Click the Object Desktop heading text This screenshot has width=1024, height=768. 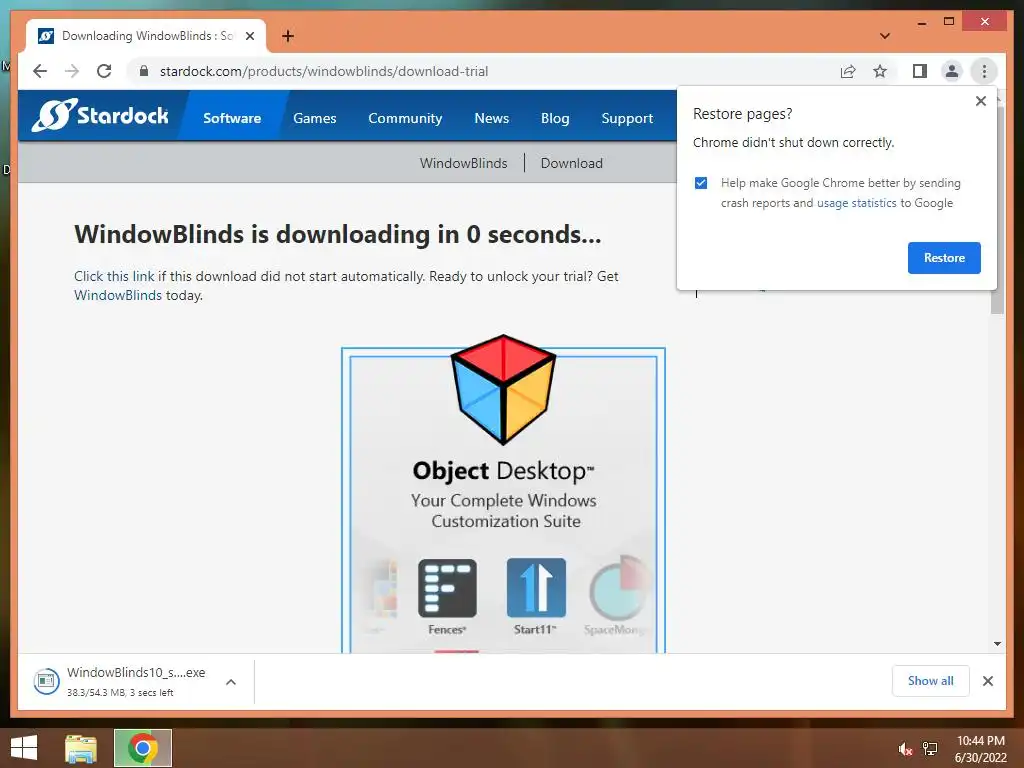pyautogui.click(x=504, y=471)
